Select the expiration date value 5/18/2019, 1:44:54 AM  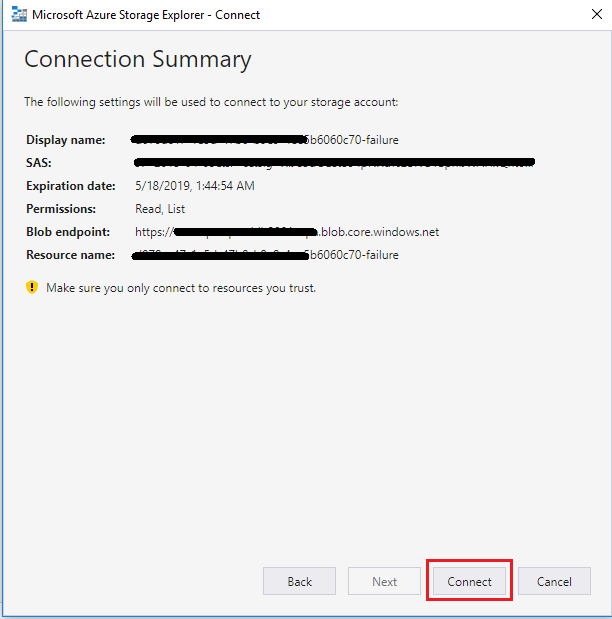(195, 186)
